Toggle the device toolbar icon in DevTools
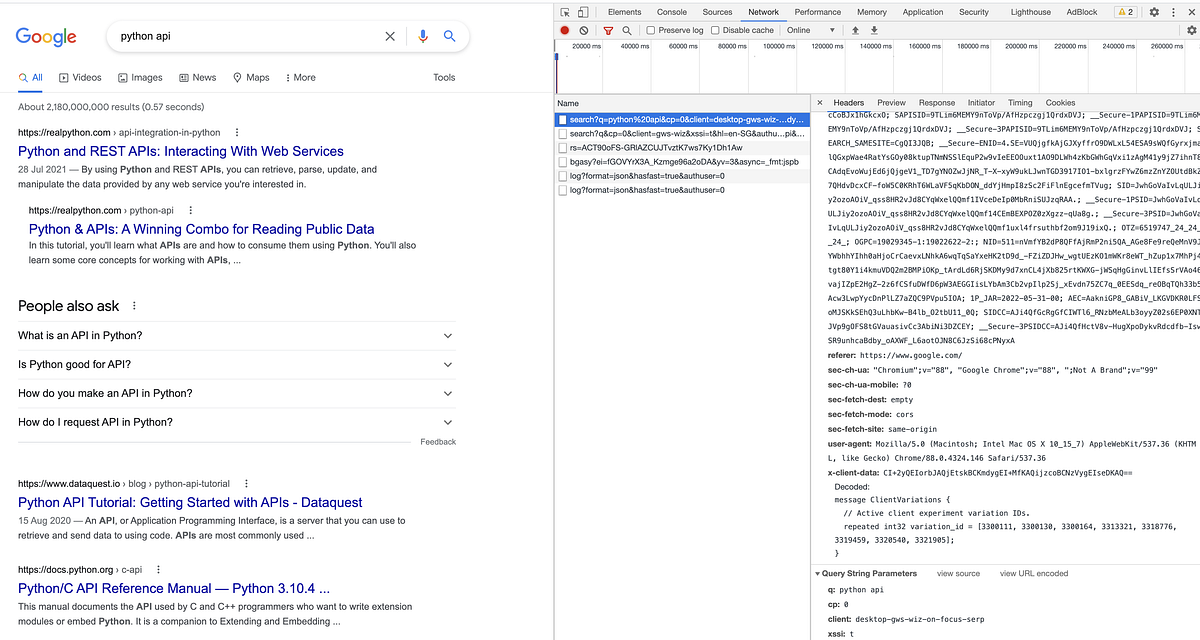 [x=583, y=12]
